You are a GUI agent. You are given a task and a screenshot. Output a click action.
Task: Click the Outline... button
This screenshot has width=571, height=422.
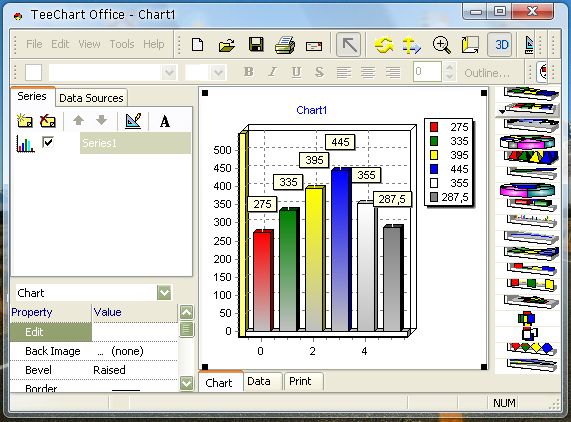coord(487,73)
